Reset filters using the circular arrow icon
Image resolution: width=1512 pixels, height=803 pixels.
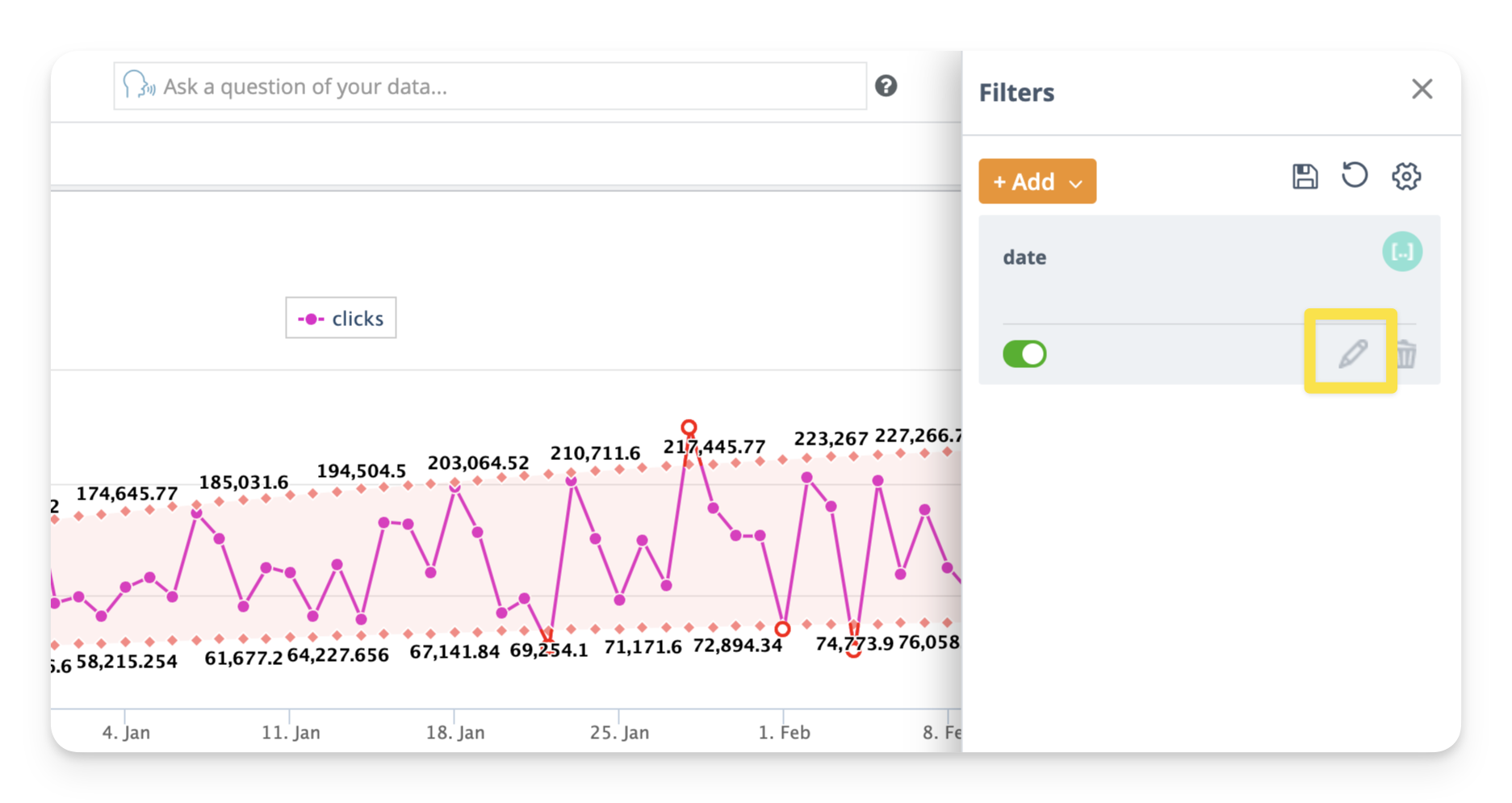pos(1355,176)
